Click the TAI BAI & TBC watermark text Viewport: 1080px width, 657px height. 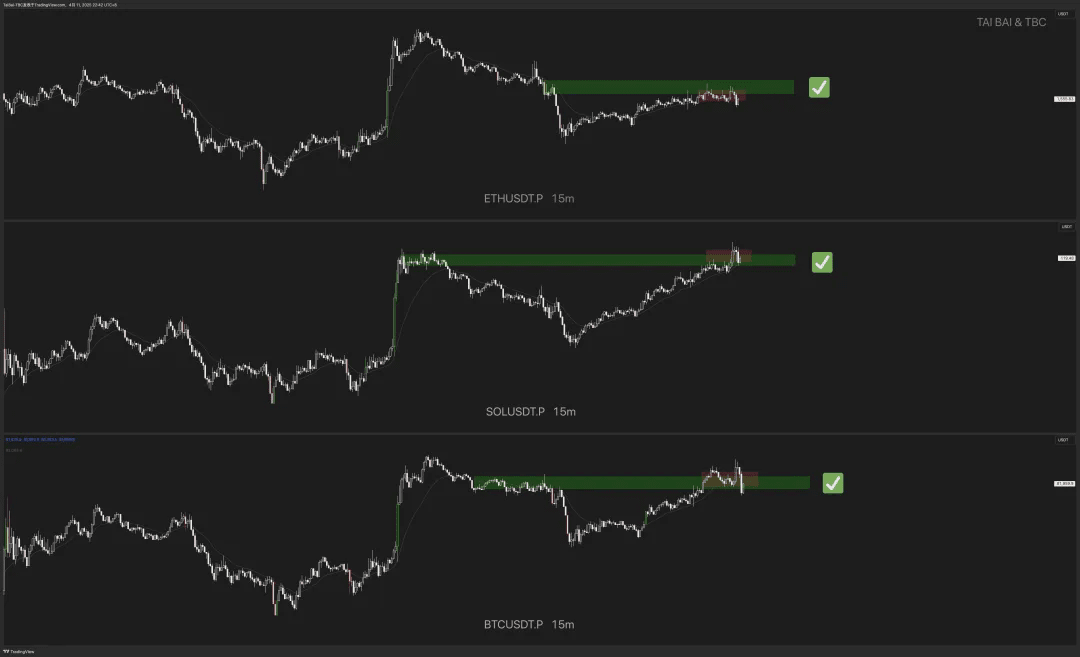coord(1011,22)
